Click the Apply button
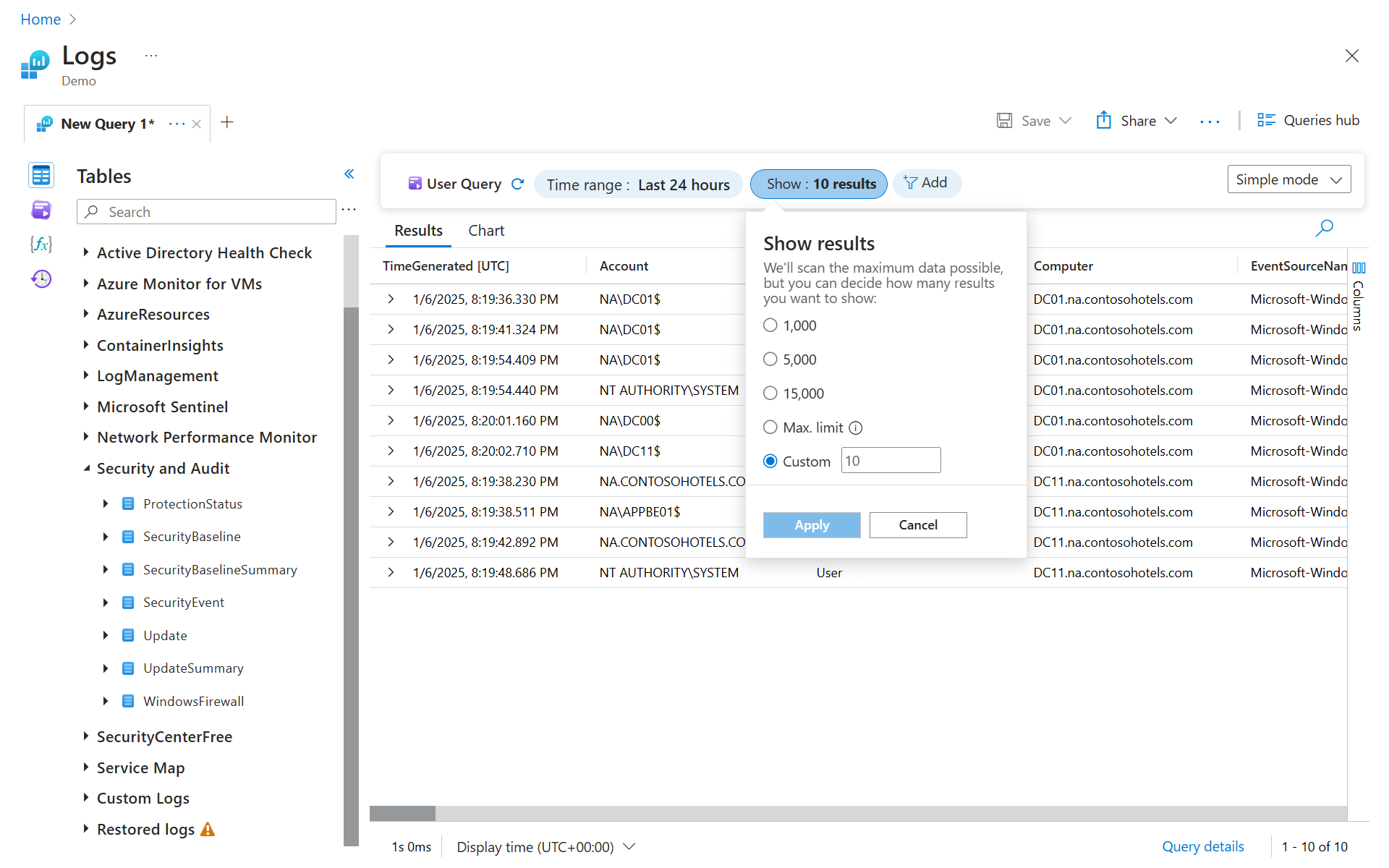 (811, 525)
